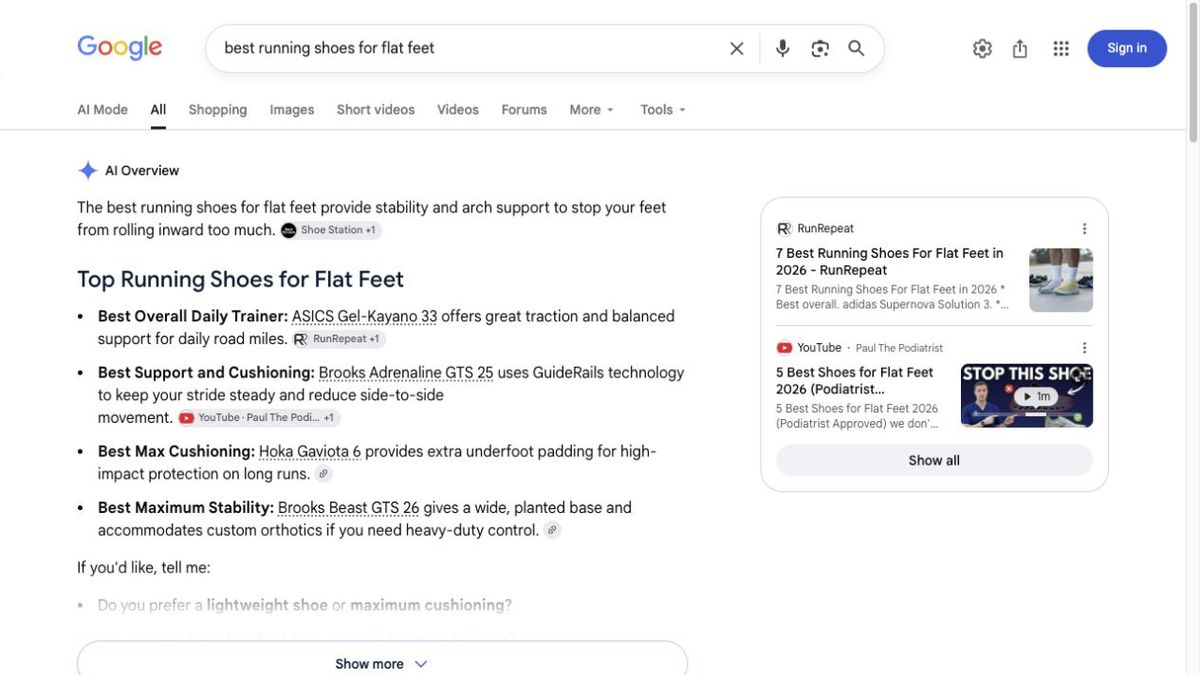Image resolution: width=1200 pixels, height=675 pixels.
Task: Expand AI Overview with Show more
Action: (x=382, y=663)
